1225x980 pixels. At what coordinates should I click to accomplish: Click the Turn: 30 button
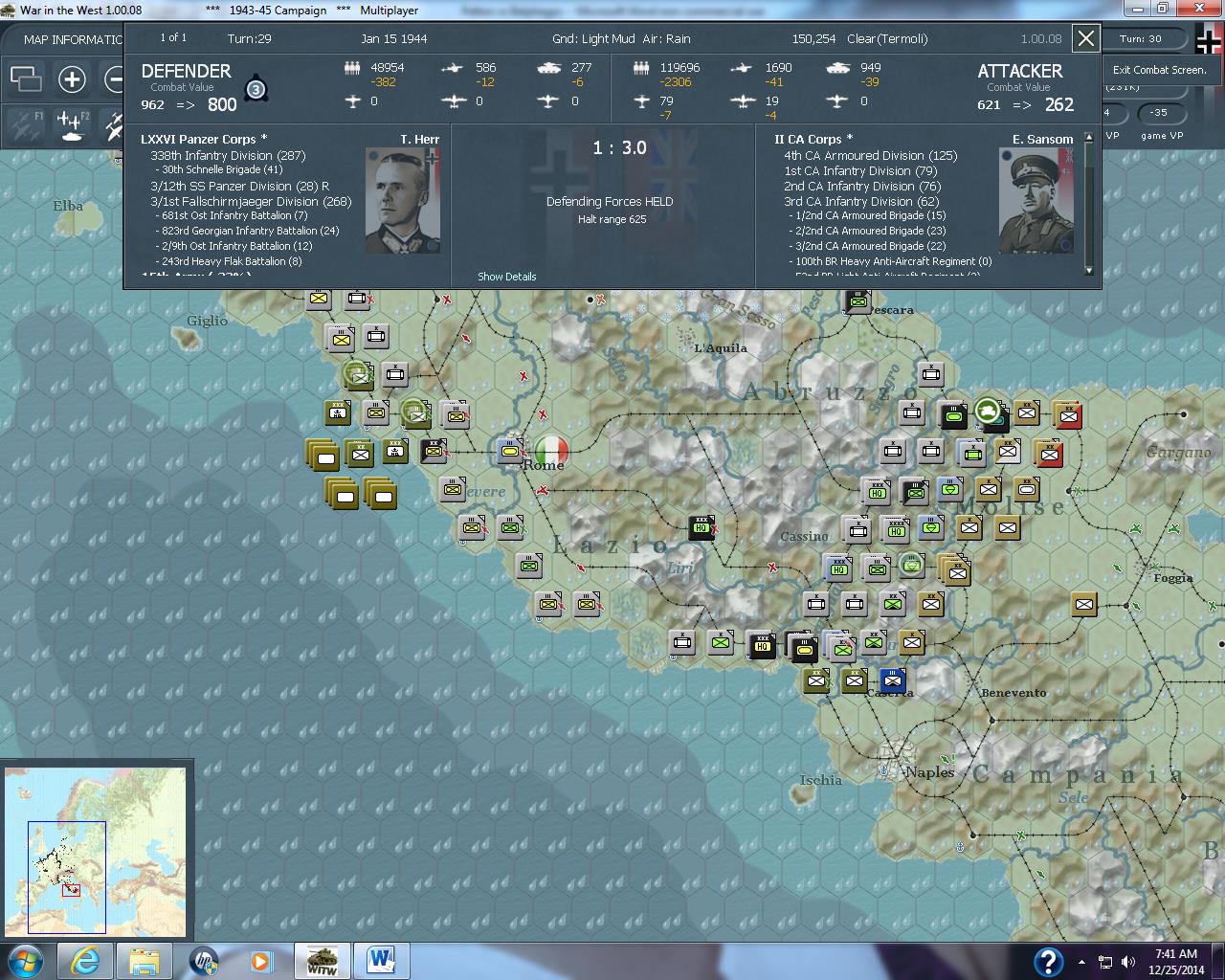tap(1141, 39)
